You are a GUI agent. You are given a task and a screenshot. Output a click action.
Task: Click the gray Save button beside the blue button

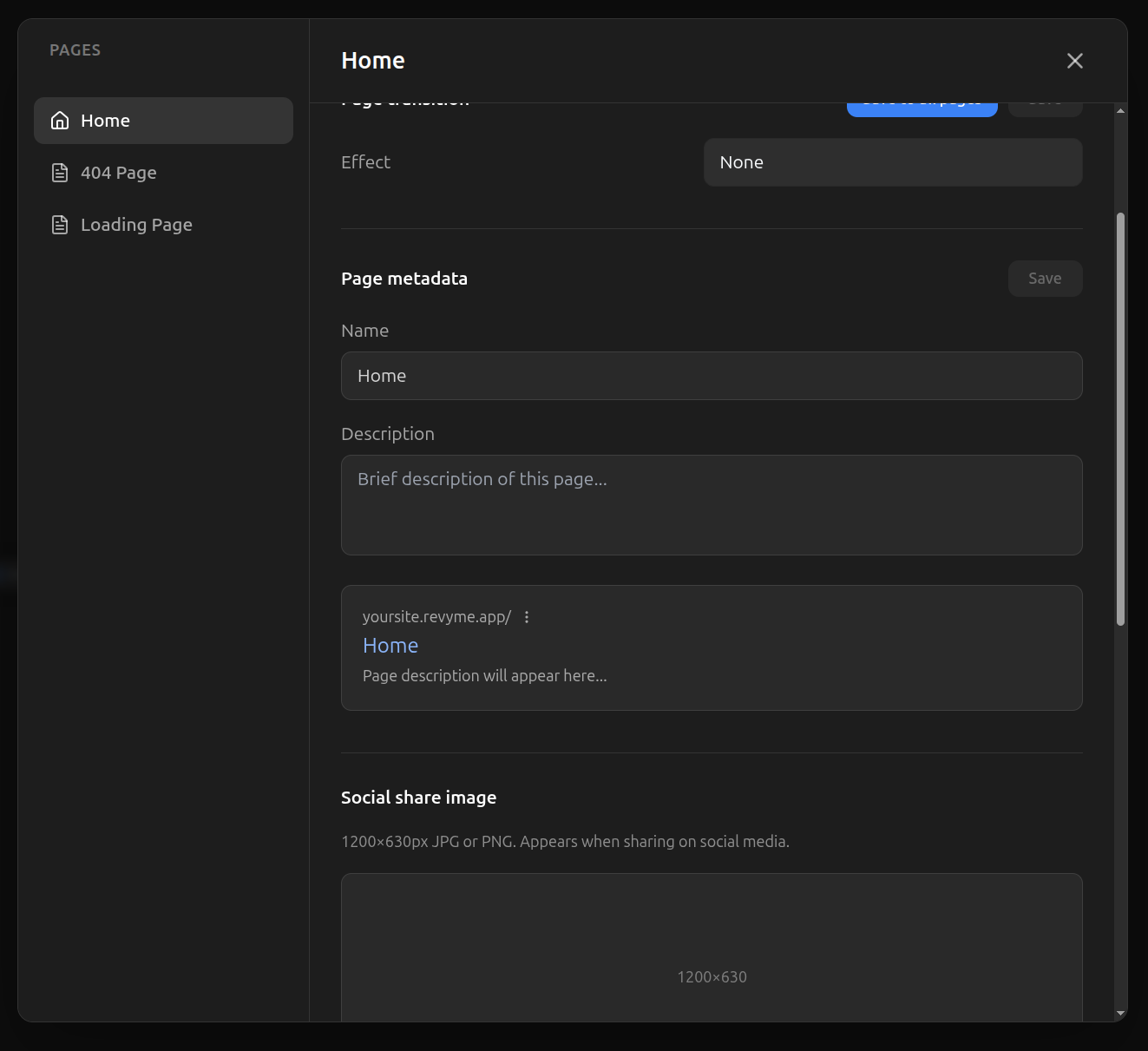1045,108
